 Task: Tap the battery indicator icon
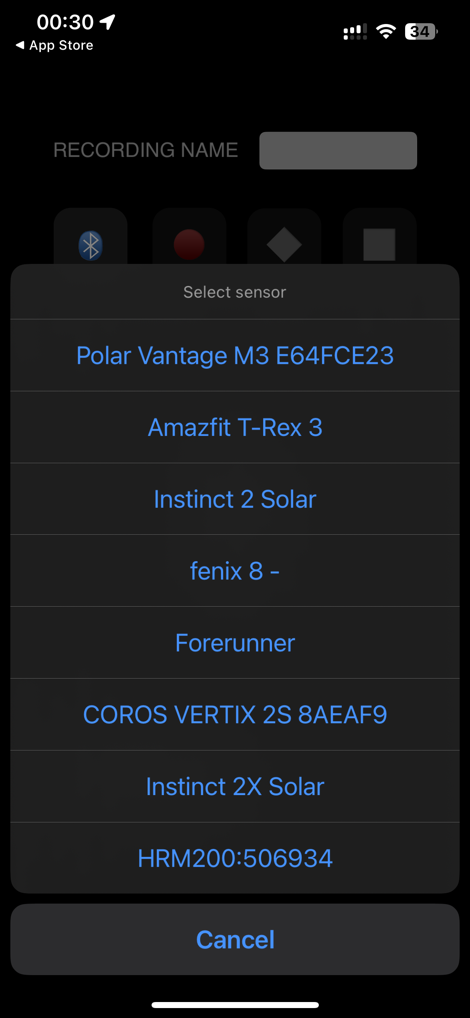point(421,31)
